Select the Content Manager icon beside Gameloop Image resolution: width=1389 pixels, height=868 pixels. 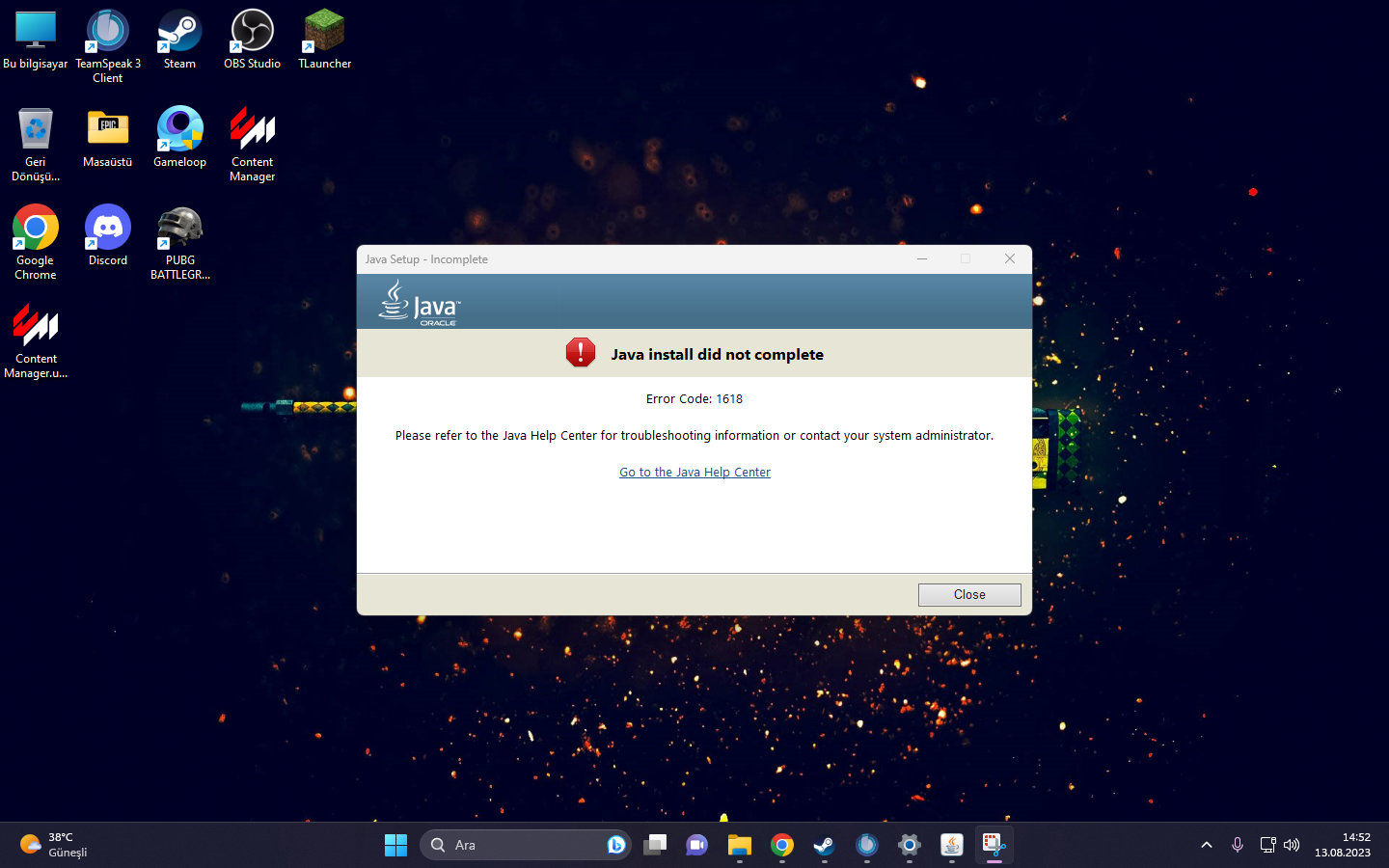coord(252,145)
